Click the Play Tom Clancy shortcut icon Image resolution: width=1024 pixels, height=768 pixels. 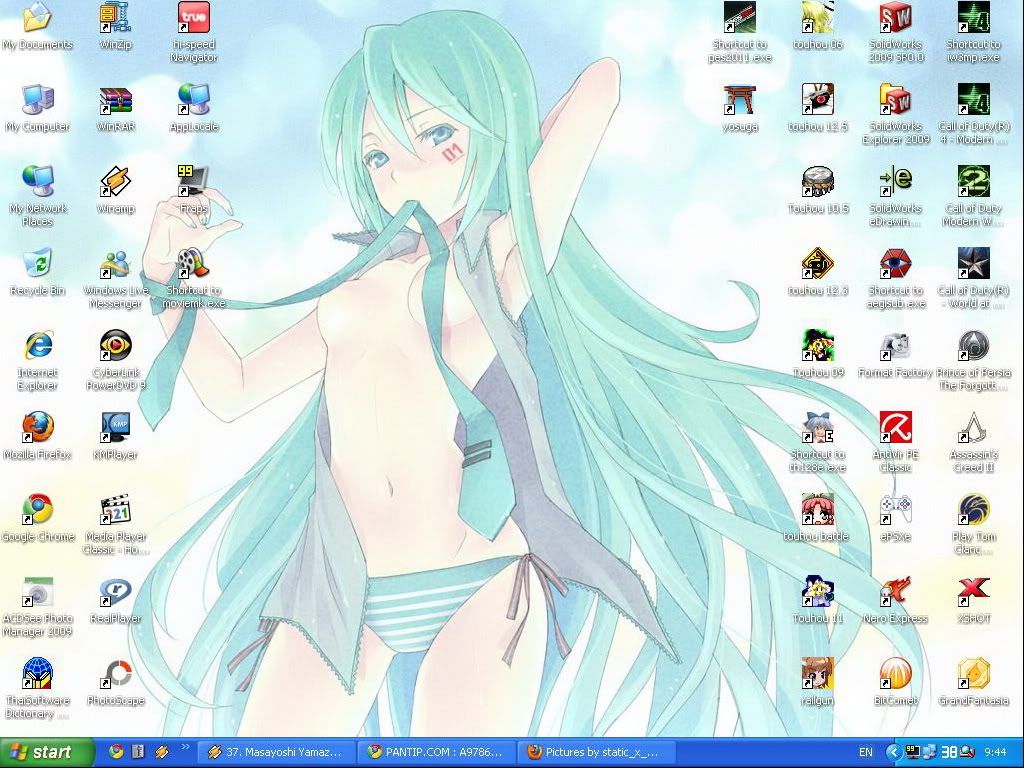pos(974,509)
